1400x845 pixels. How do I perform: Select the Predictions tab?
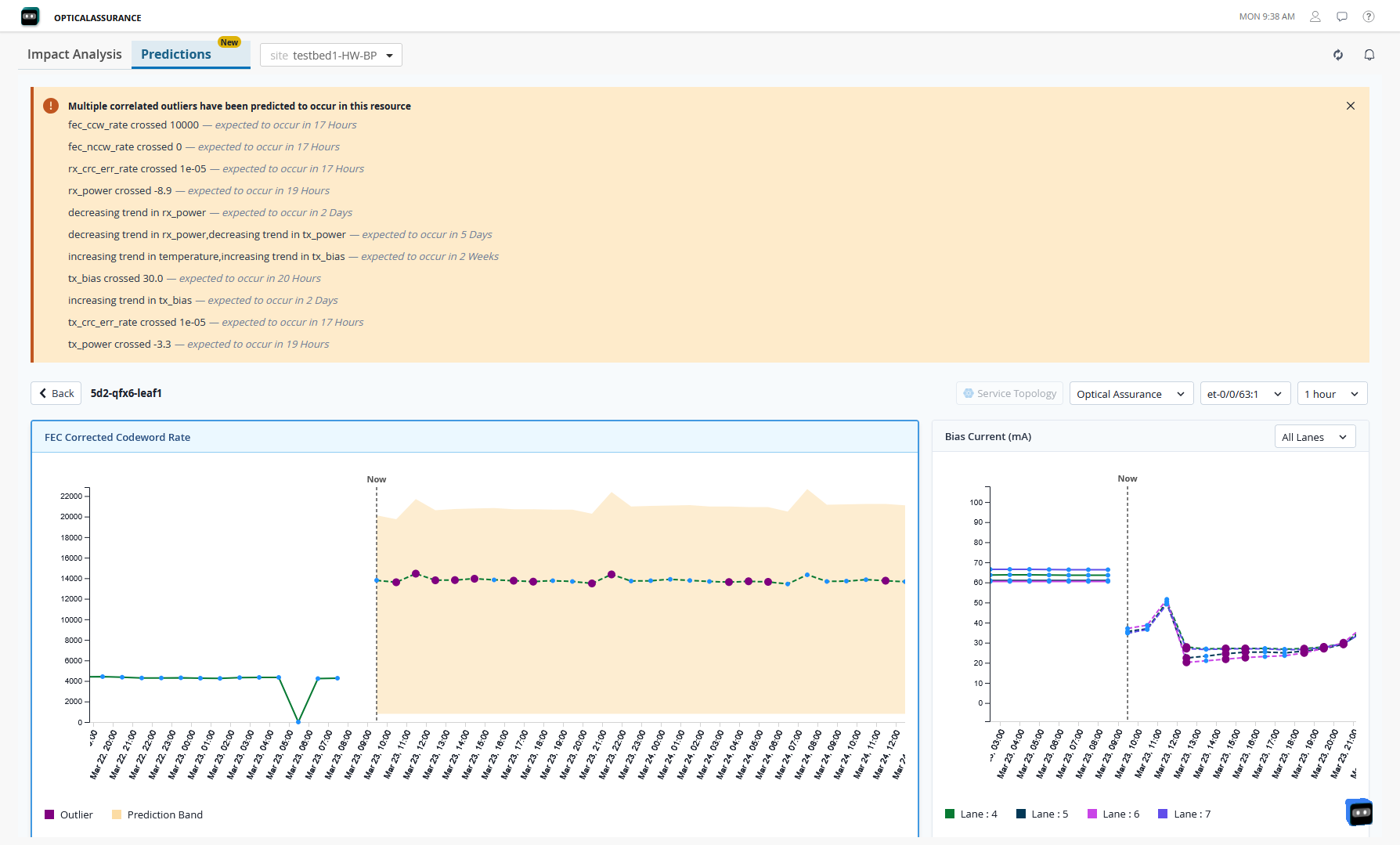point(175,54)
